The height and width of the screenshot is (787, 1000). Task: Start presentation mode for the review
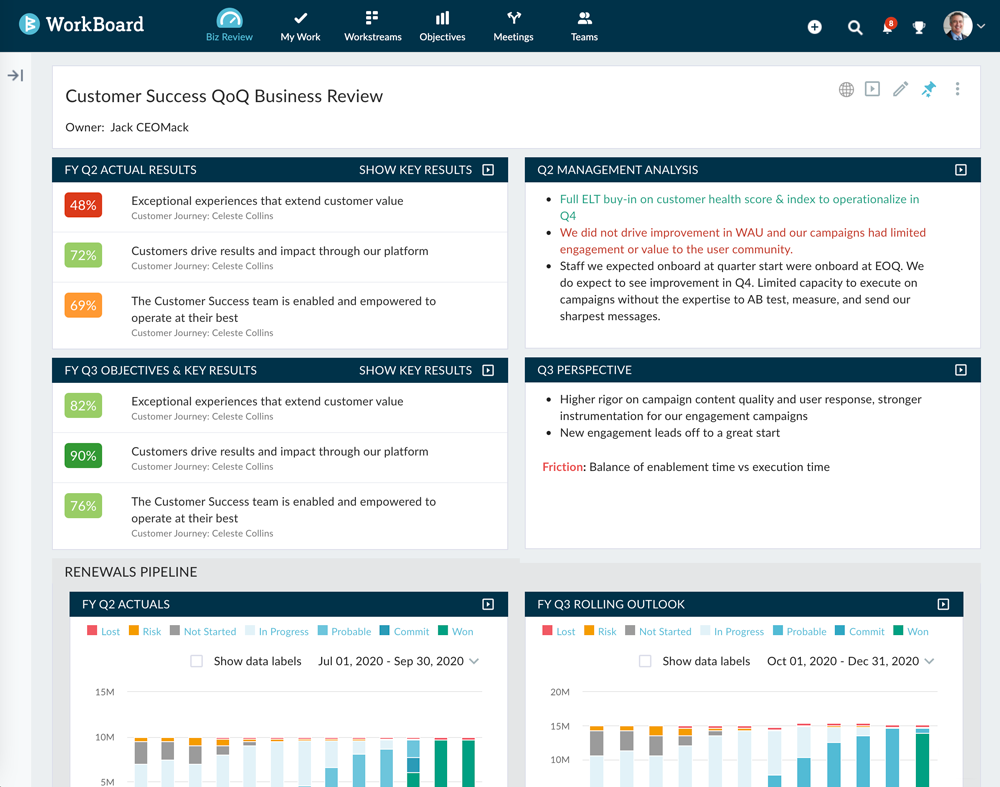pos(872,89)
